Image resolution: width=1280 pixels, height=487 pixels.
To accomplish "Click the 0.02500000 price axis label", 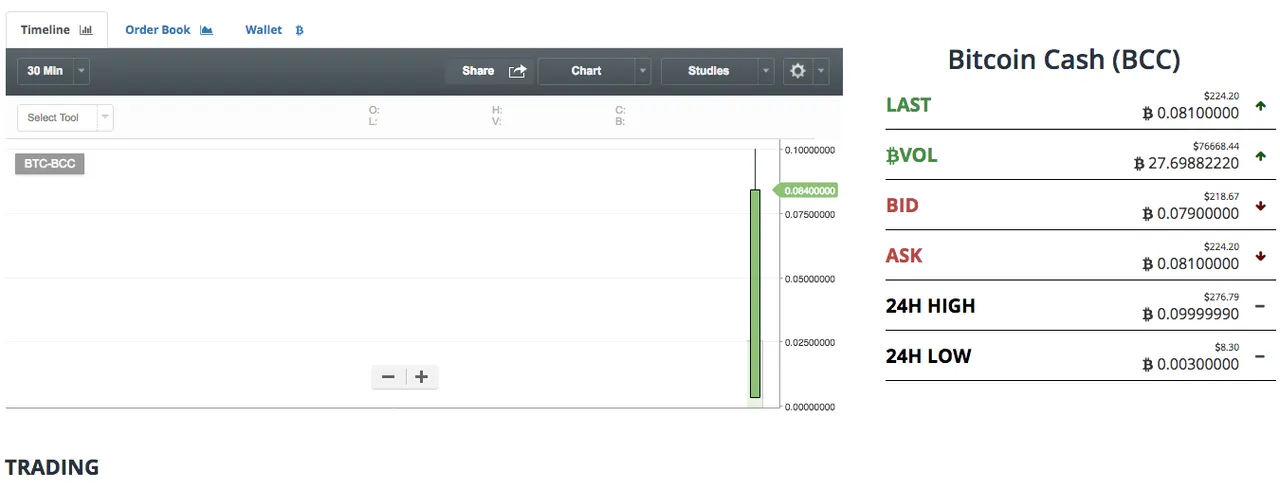I will pyautogui.click(x=809, y=343).
